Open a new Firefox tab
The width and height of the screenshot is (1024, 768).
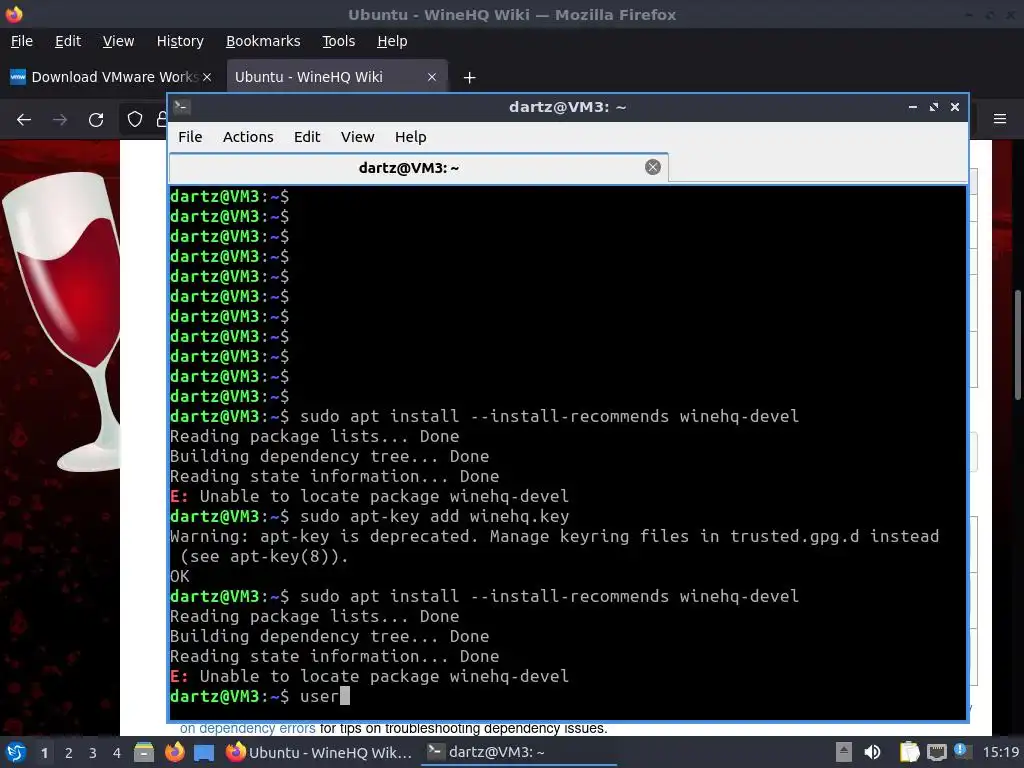pyautogui.click(x=469, y=78)
